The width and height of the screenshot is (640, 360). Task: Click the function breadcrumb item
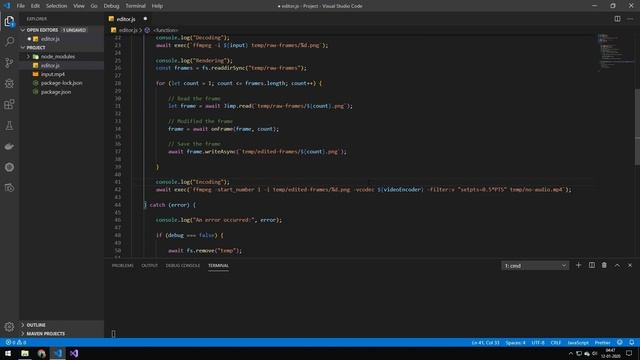click(x=165, y=30)
